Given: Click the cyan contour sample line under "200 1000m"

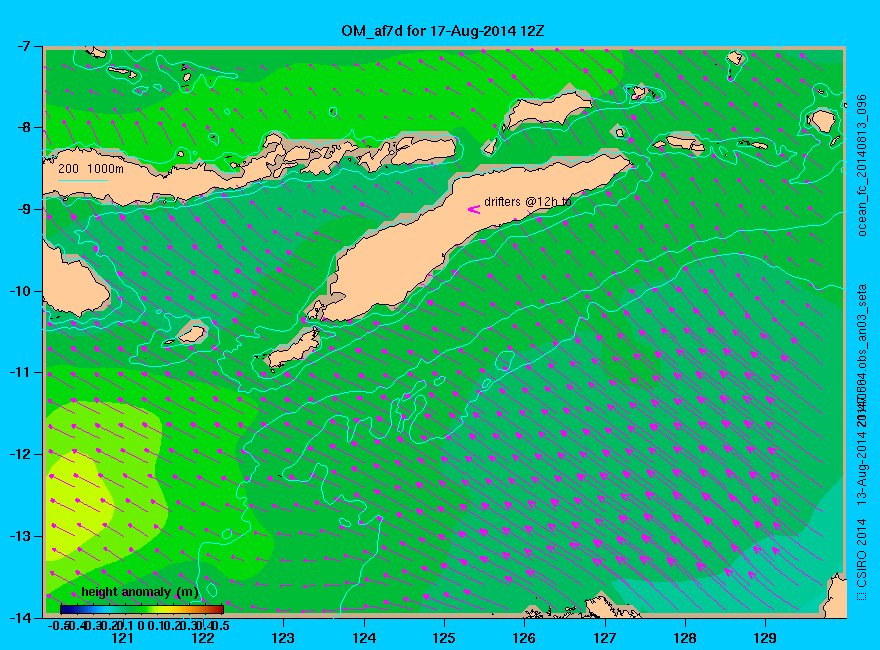Looking at the screenshot, I should tap(82, 180).
